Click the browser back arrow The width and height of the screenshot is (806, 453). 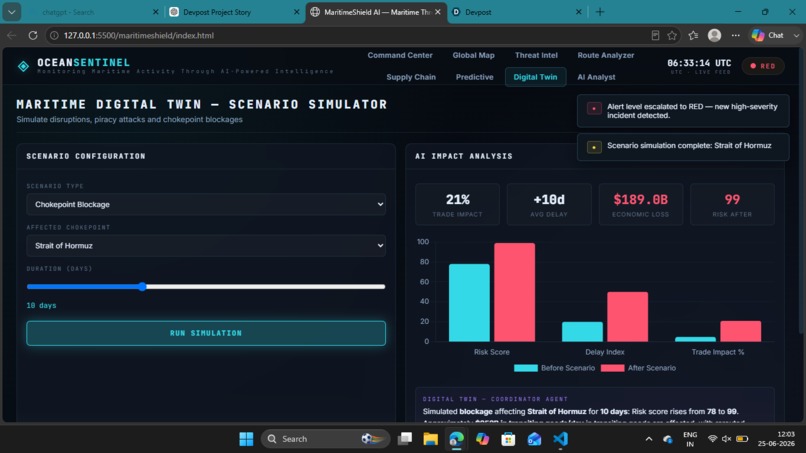(x=11, y=35)
